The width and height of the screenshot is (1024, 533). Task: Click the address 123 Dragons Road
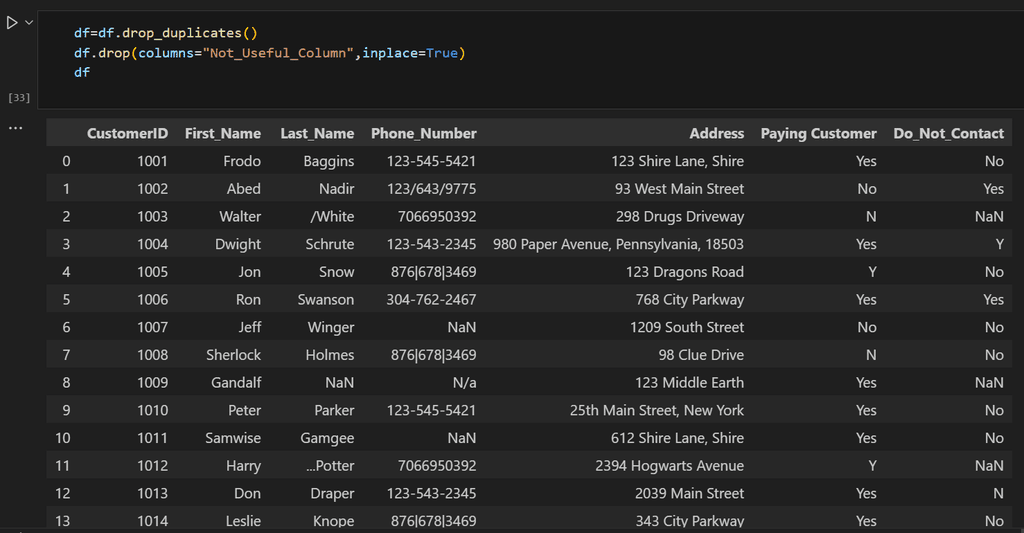click(x=685, y=272)
